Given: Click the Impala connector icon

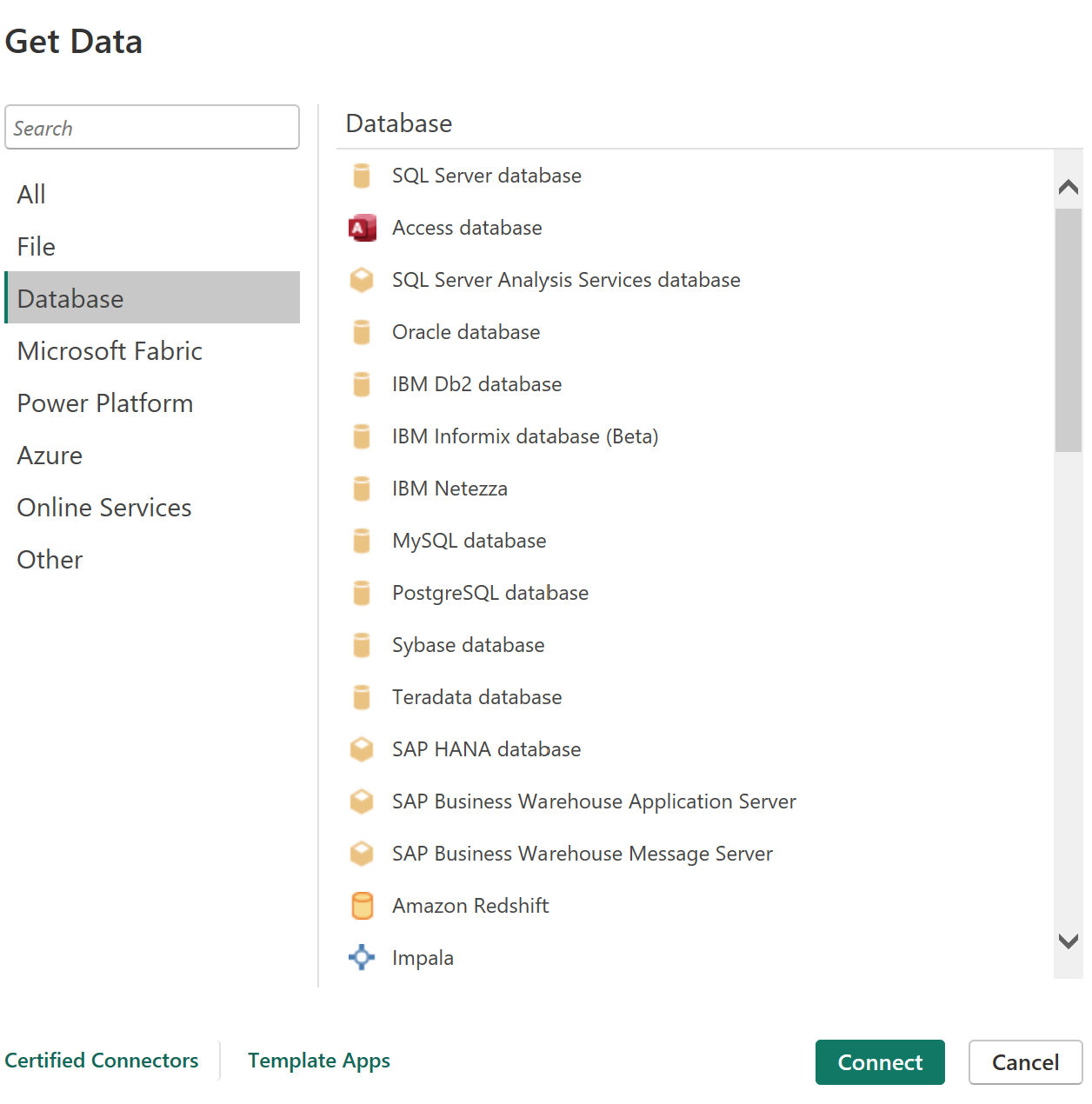Looking at the screenshot, I should pyautogui.click(x=362, y=958).
